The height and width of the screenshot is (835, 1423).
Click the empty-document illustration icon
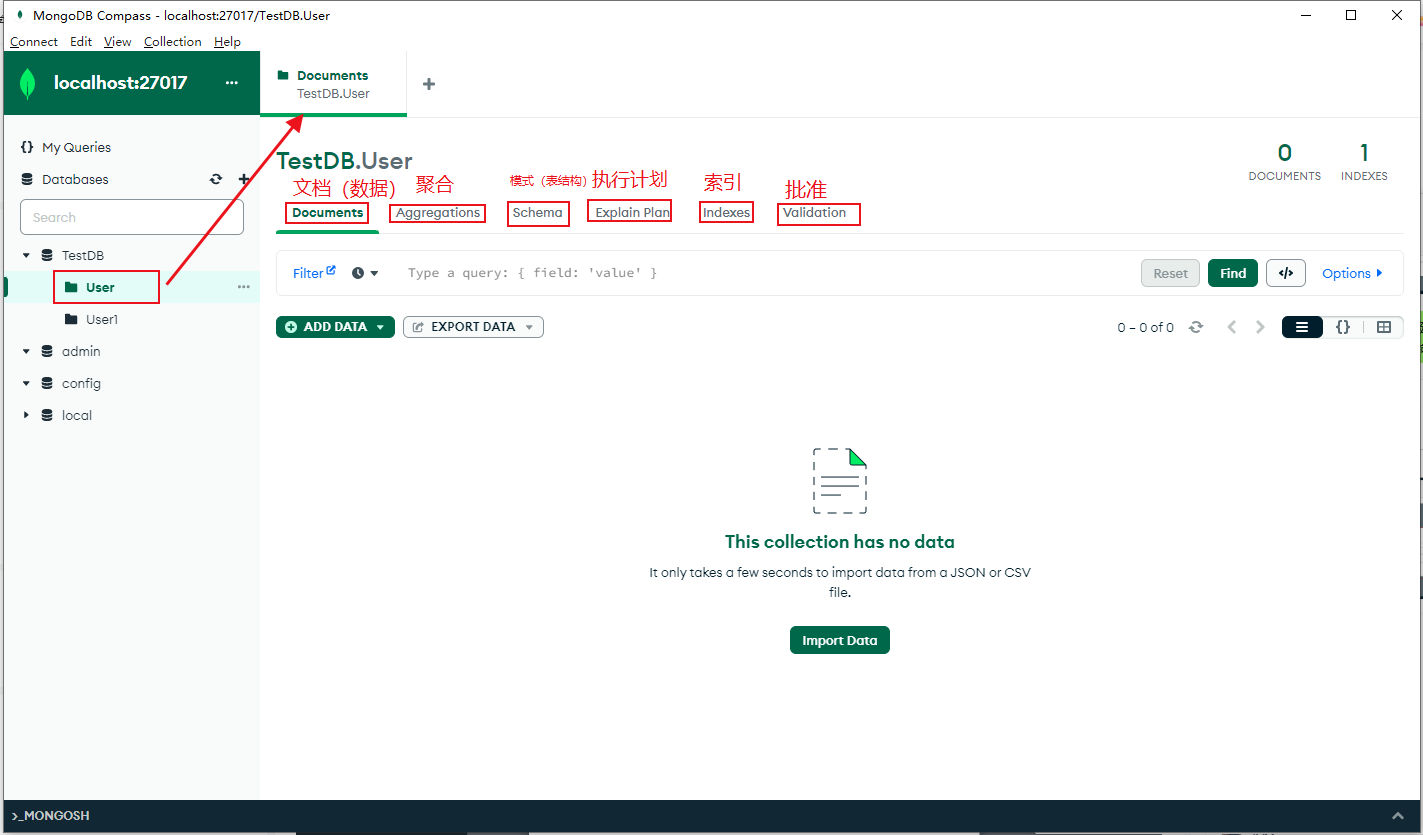(840, 481)
